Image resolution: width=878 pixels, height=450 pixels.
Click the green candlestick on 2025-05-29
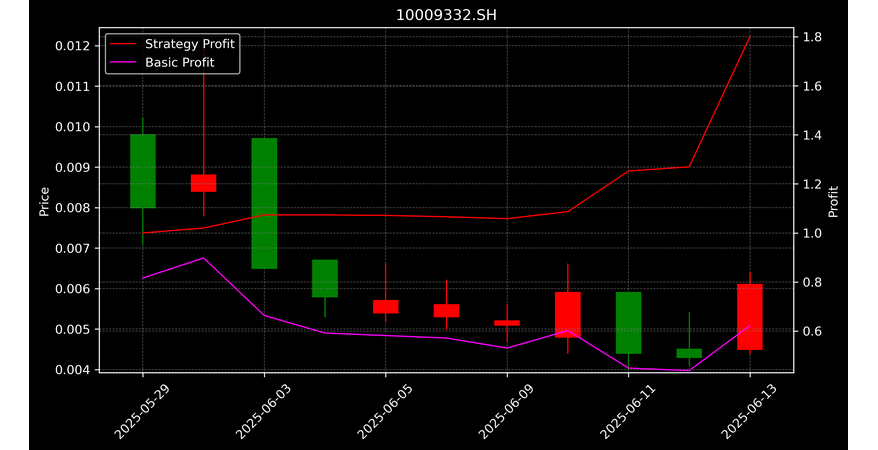143,171
